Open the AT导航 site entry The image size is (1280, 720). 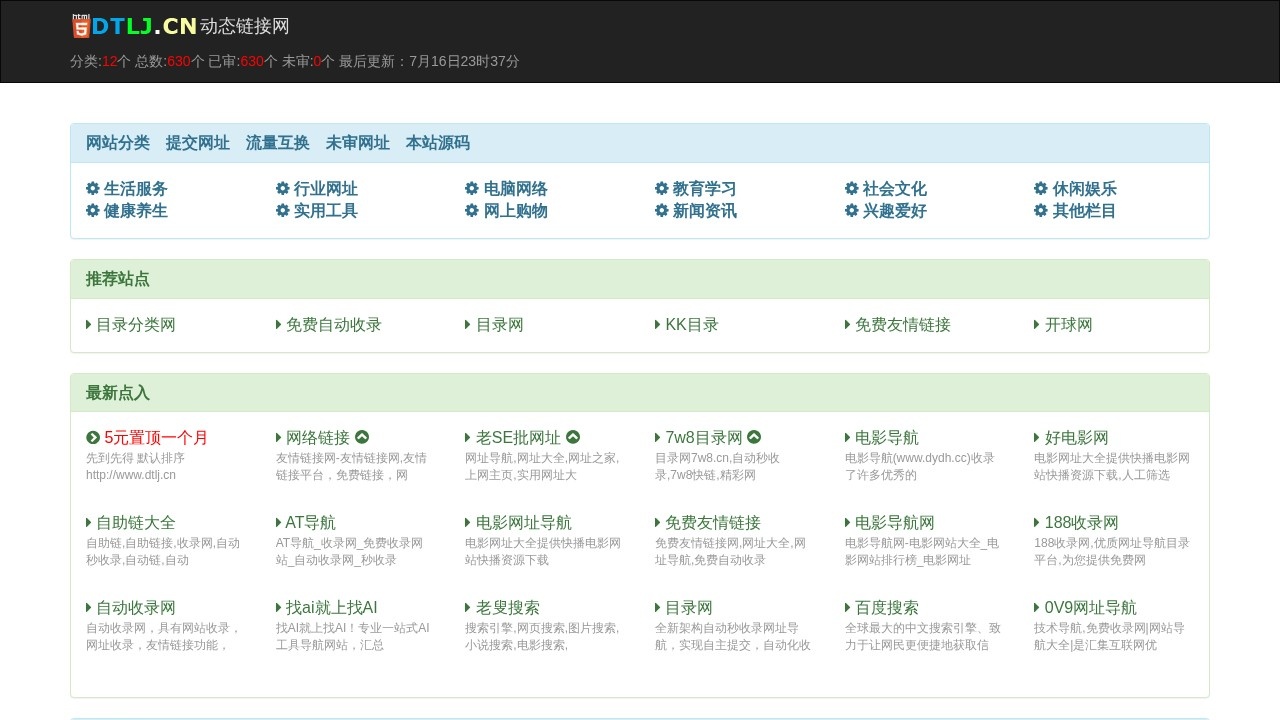click(311, 522)
